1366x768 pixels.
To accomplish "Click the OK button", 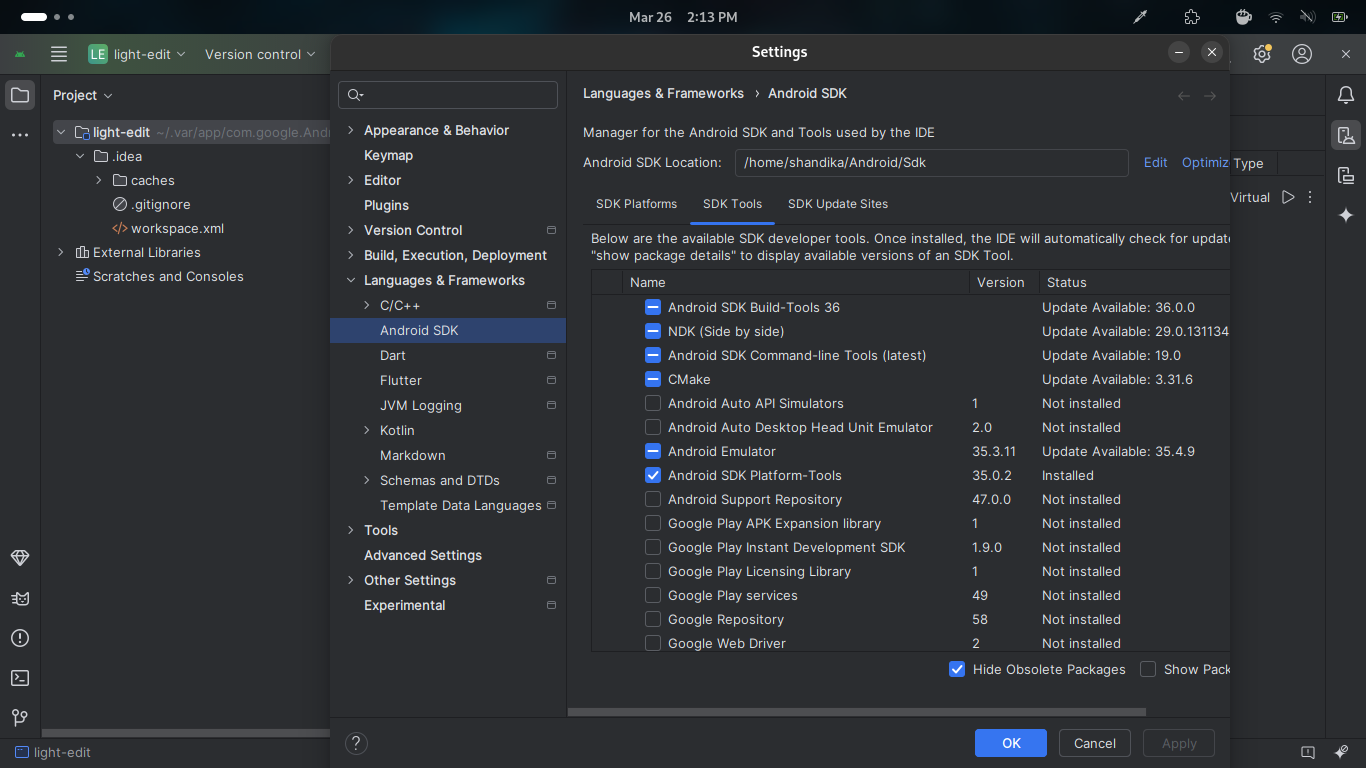I will [x=1010, y=743].
